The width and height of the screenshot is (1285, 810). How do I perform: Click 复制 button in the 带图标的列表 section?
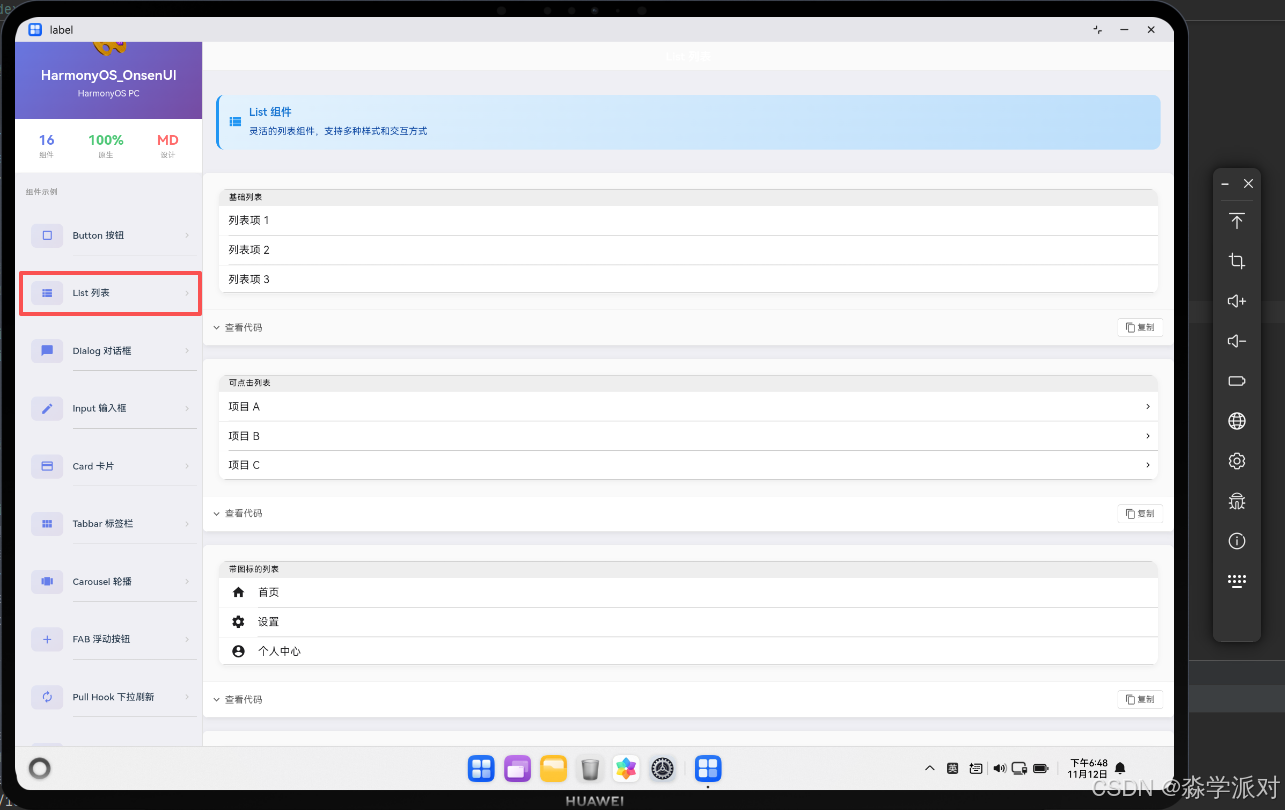tap(1139, 699)
